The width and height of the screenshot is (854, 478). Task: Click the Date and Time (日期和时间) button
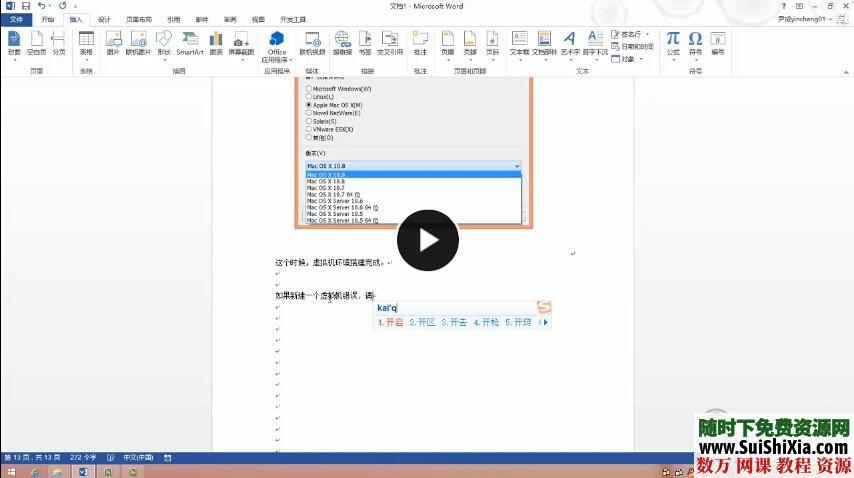pos(632,46)
